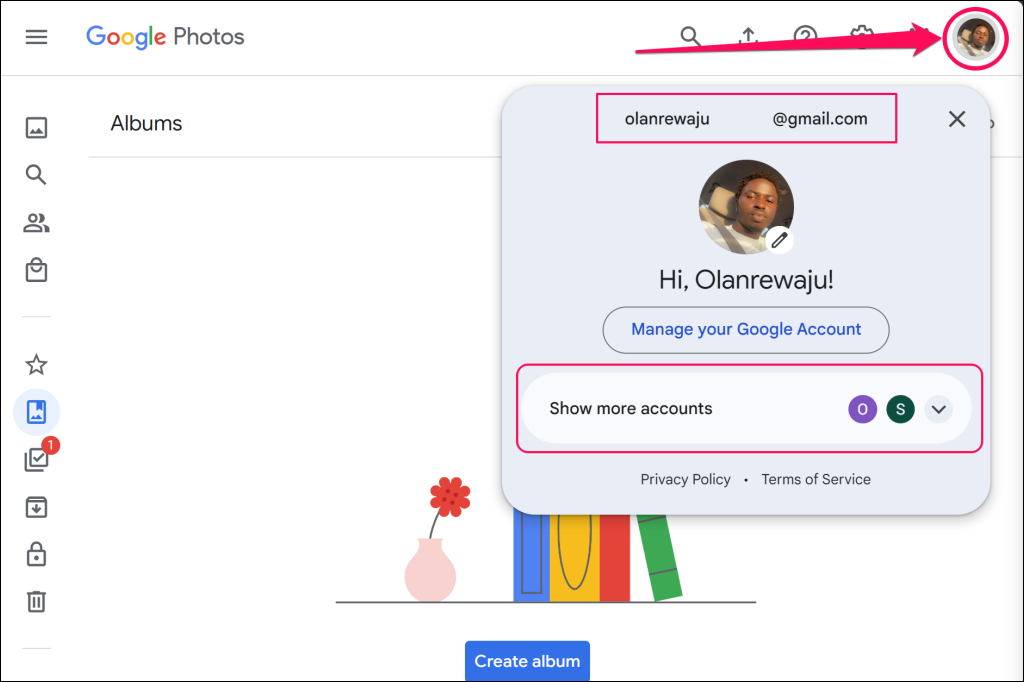The height and width of the screenshot is (682, 1024).
Task: Open the Privacy Policy link
Action: (x=685, y=479)
